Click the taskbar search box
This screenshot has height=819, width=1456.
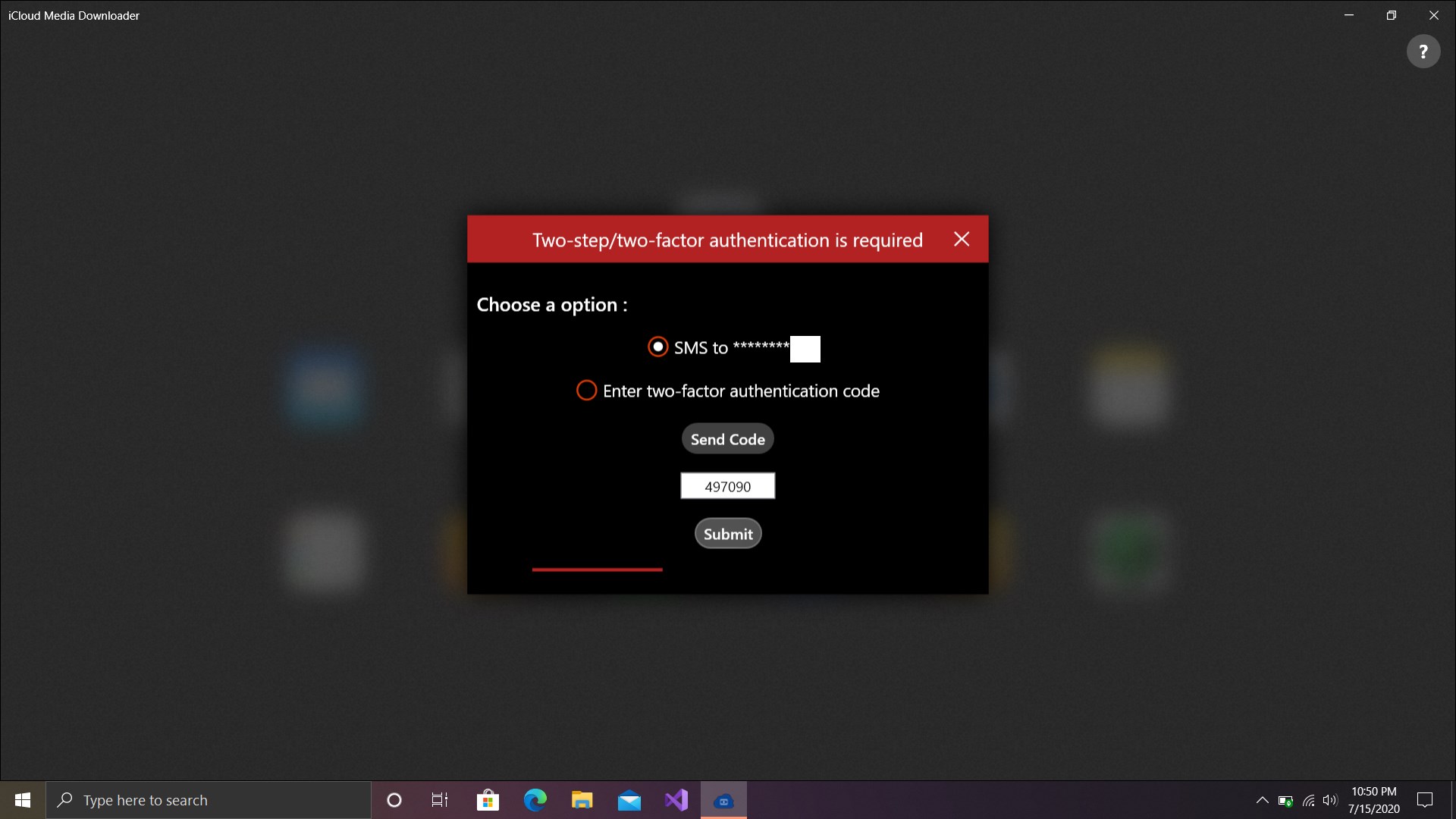[209, 800]
